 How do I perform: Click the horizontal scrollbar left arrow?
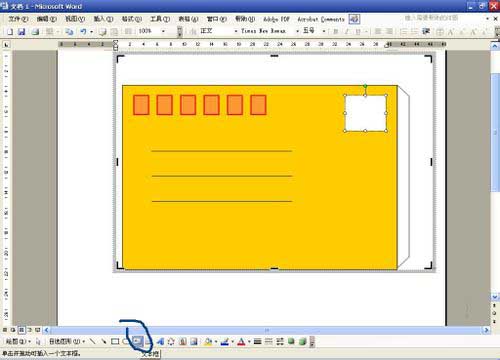(x=47, y=330)
